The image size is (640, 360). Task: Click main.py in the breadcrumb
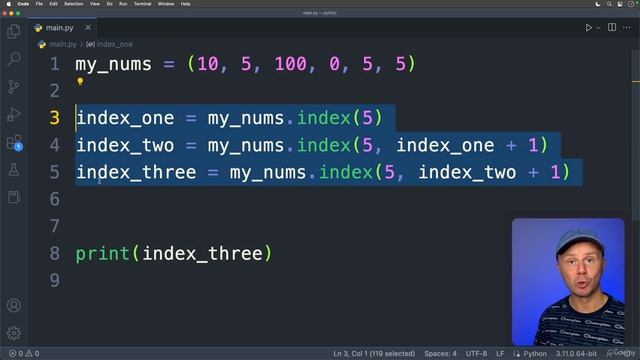[x=62, y=44]
